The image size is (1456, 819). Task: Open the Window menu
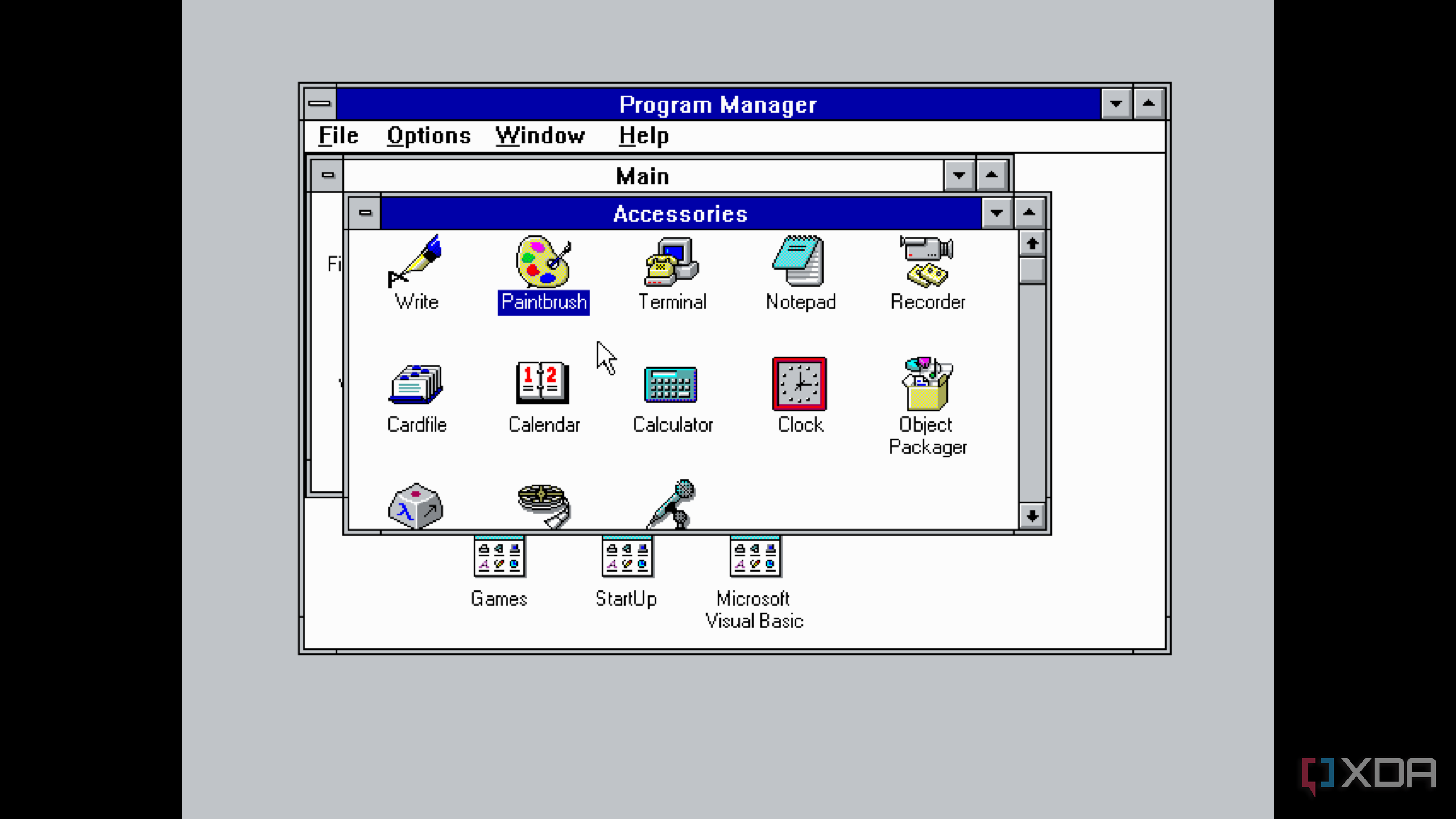540,136
